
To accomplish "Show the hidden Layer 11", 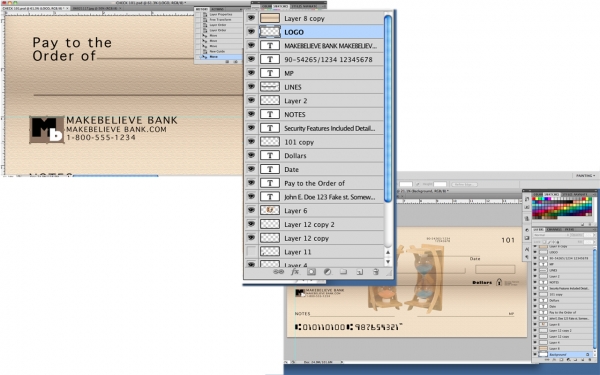I will click(251, 252).
